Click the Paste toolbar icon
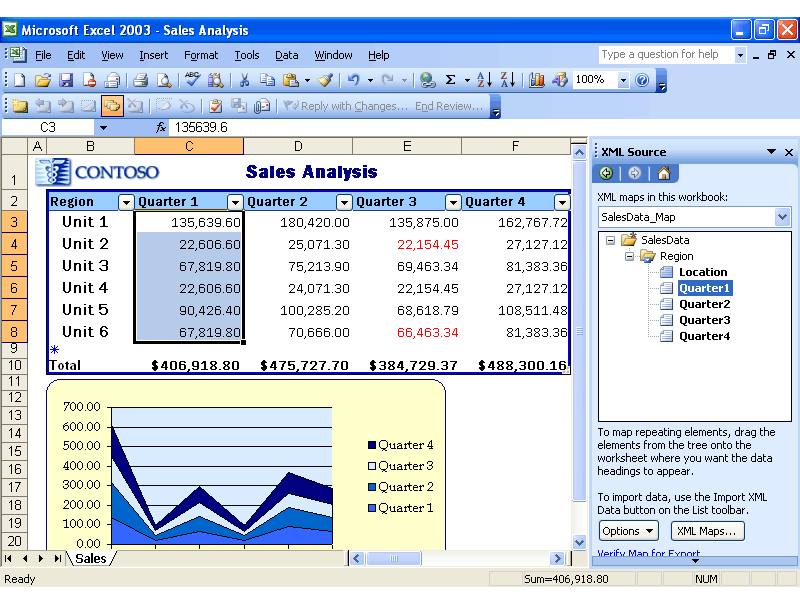The image size is (800, 600). tap(291, 80)
